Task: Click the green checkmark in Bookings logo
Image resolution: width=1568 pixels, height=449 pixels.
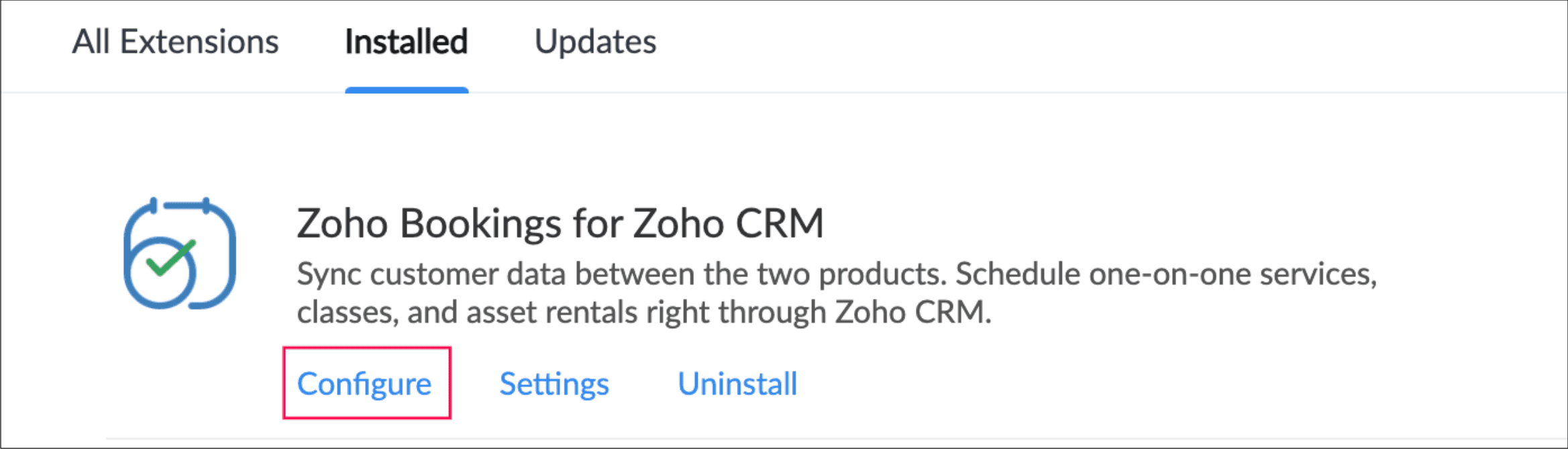Action: [170, 258]
